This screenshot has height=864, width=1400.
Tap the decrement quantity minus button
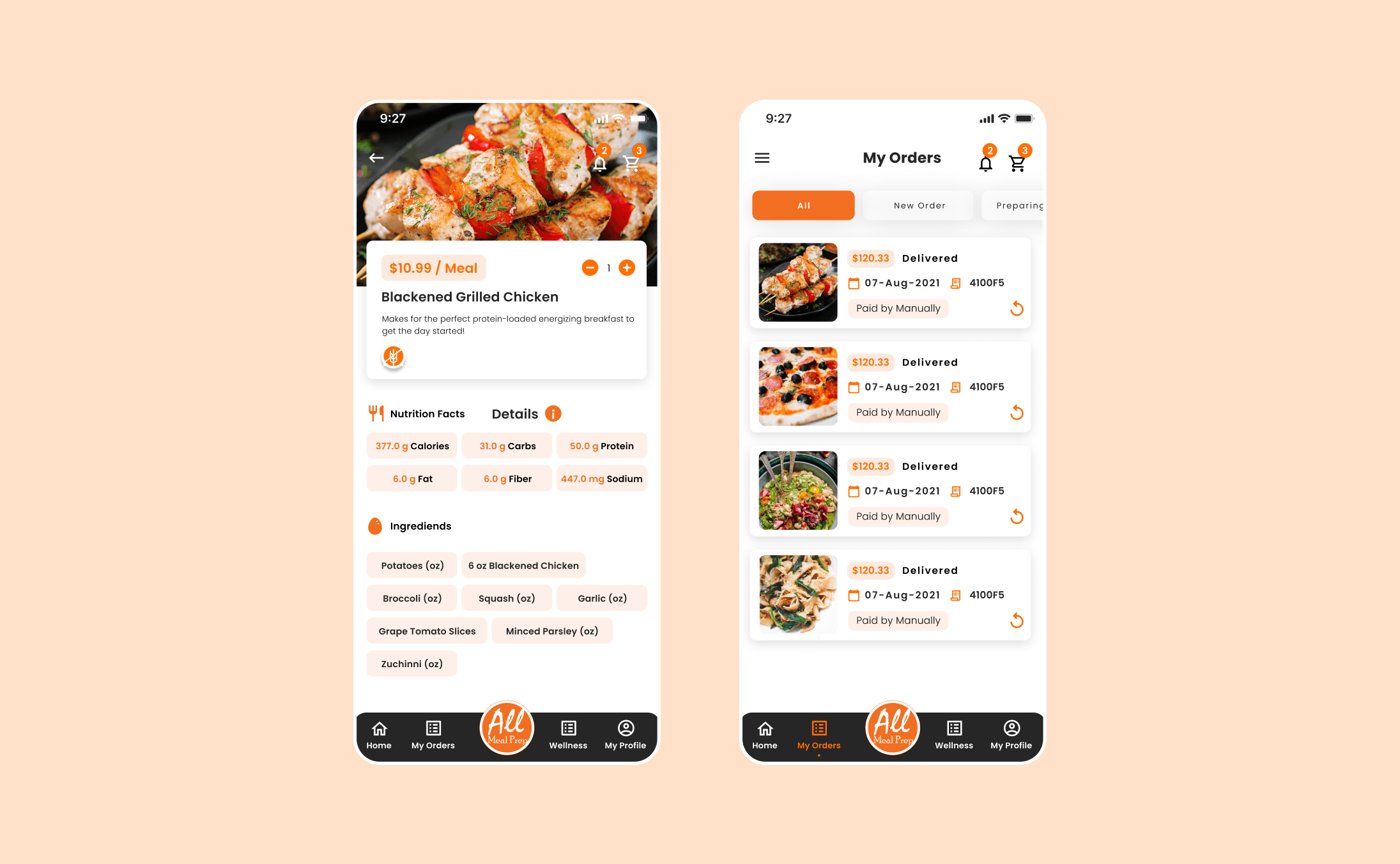590,267
